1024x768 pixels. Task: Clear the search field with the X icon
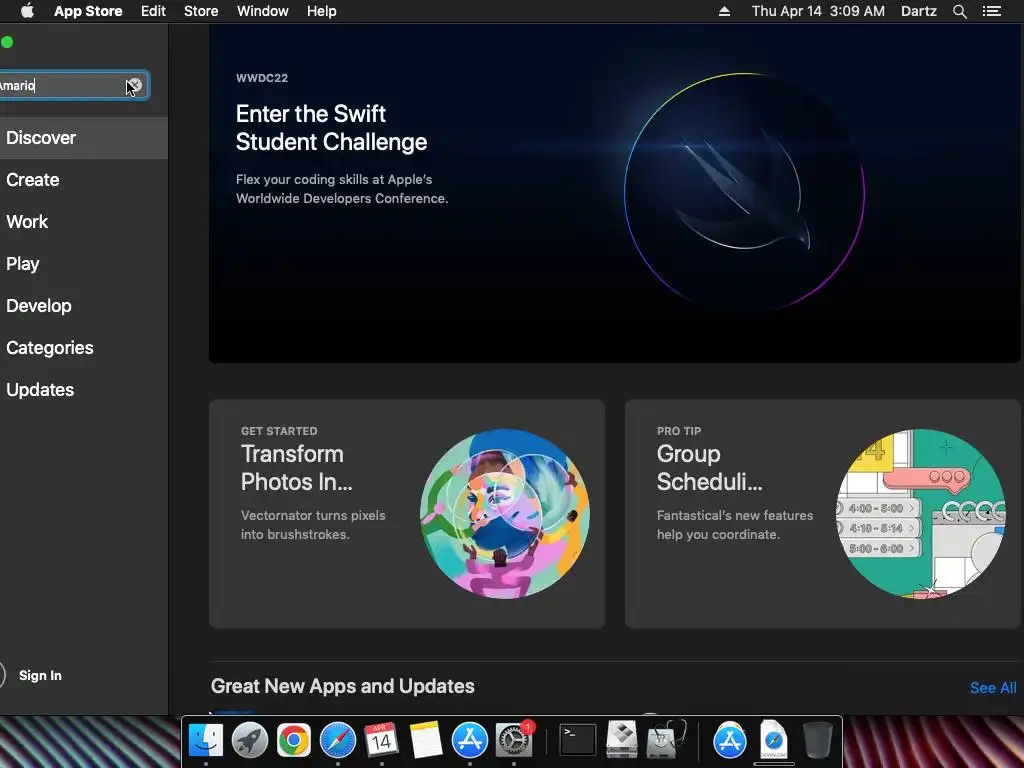pyautogui.click(x=135, y=85)
